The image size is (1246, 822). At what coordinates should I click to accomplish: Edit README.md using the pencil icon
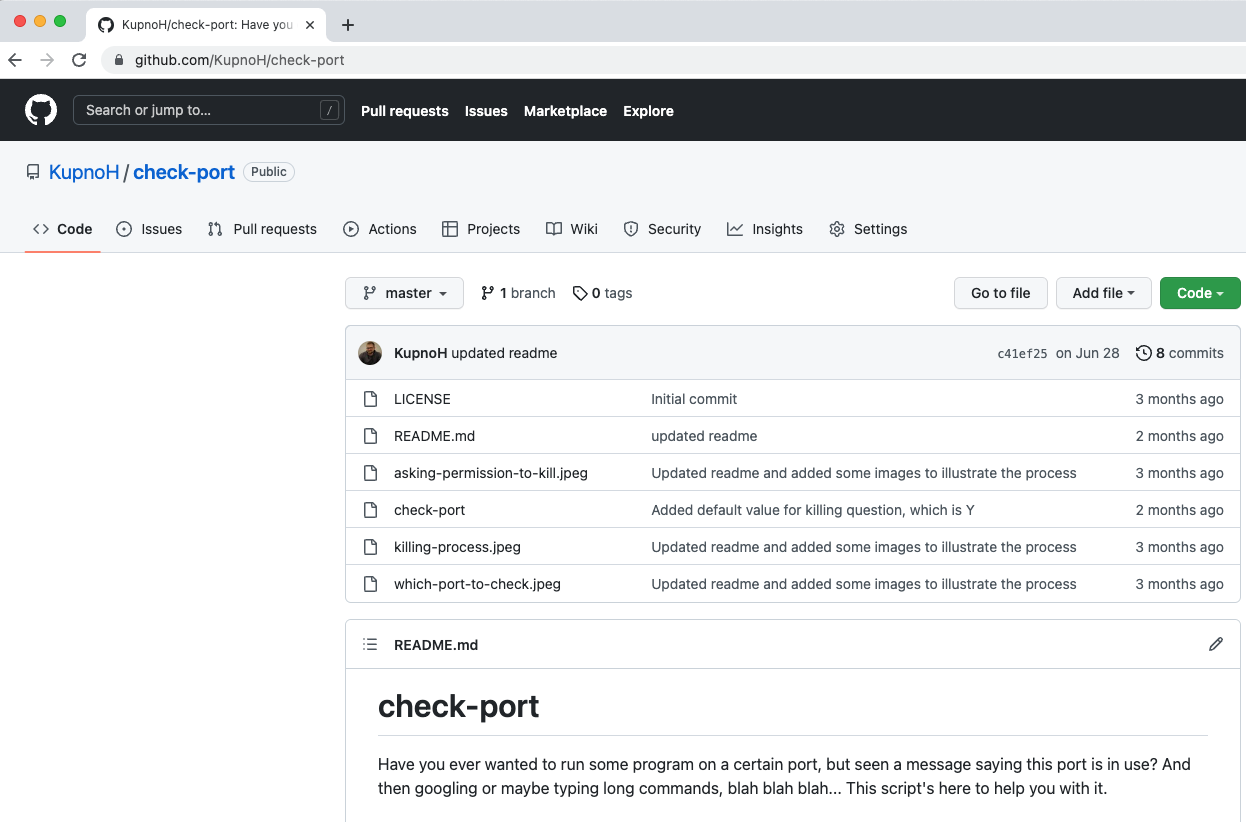pyautogui.click(x=1216, y=644)
